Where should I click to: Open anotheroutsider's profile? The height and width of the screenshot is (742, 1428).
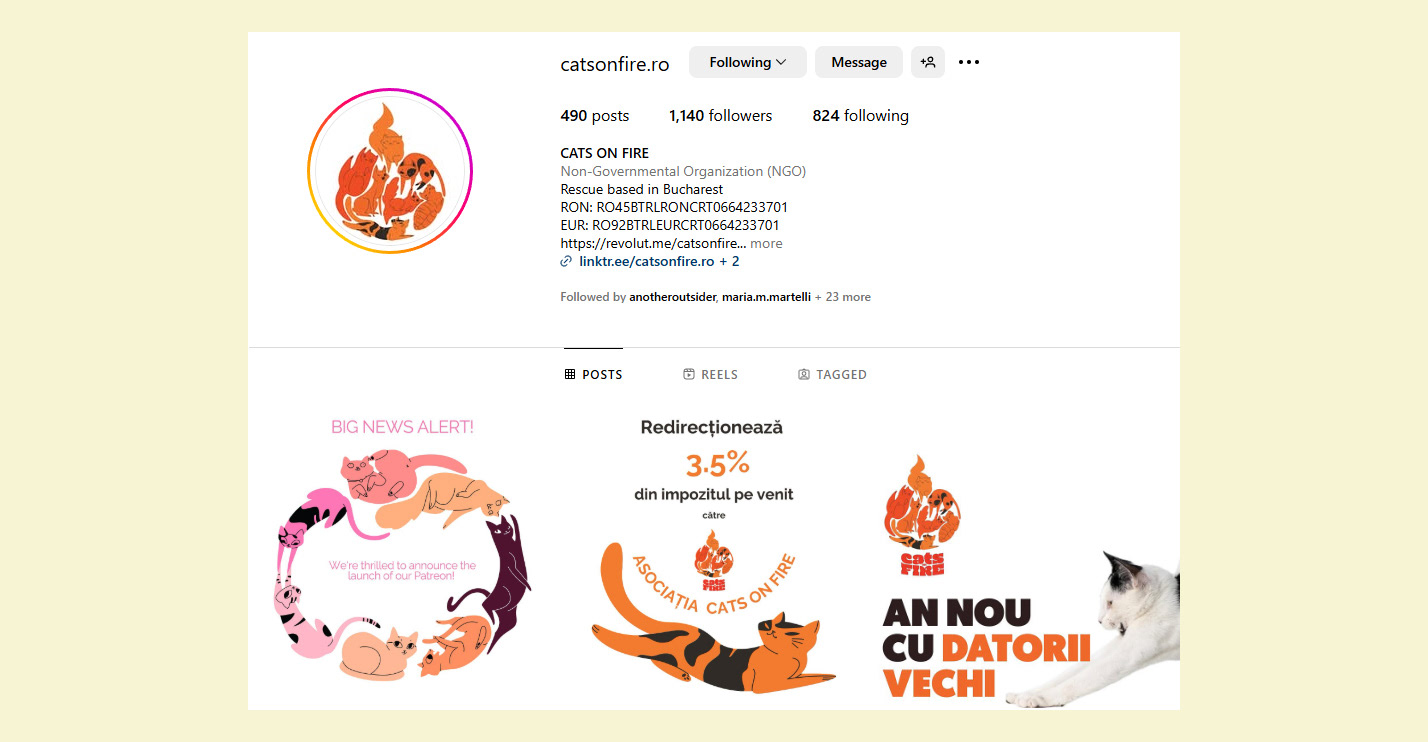[672, 297]
